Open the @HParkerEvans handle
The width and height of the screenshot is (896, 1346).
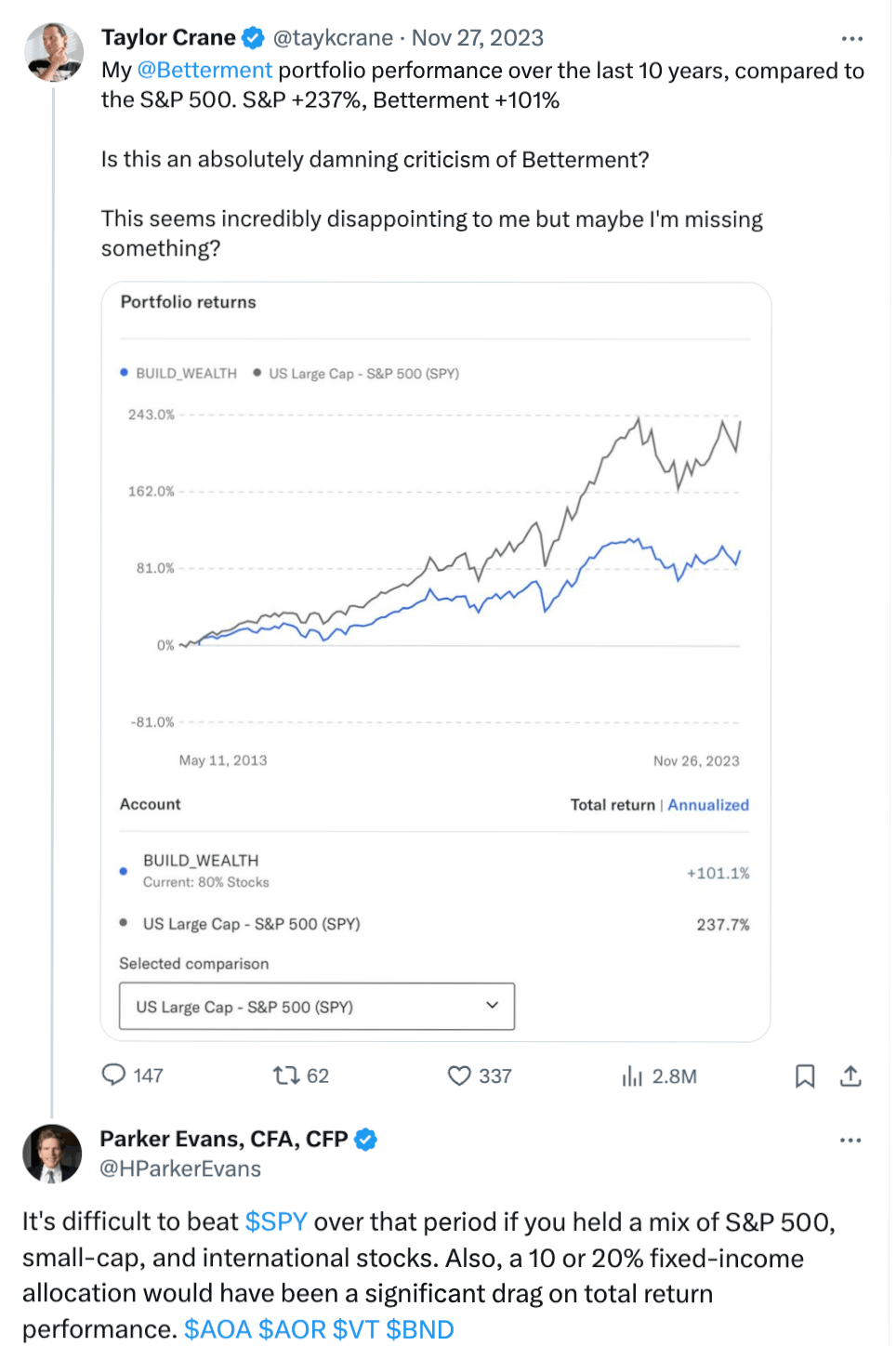pyautogui.click(x=180, y=1168)
